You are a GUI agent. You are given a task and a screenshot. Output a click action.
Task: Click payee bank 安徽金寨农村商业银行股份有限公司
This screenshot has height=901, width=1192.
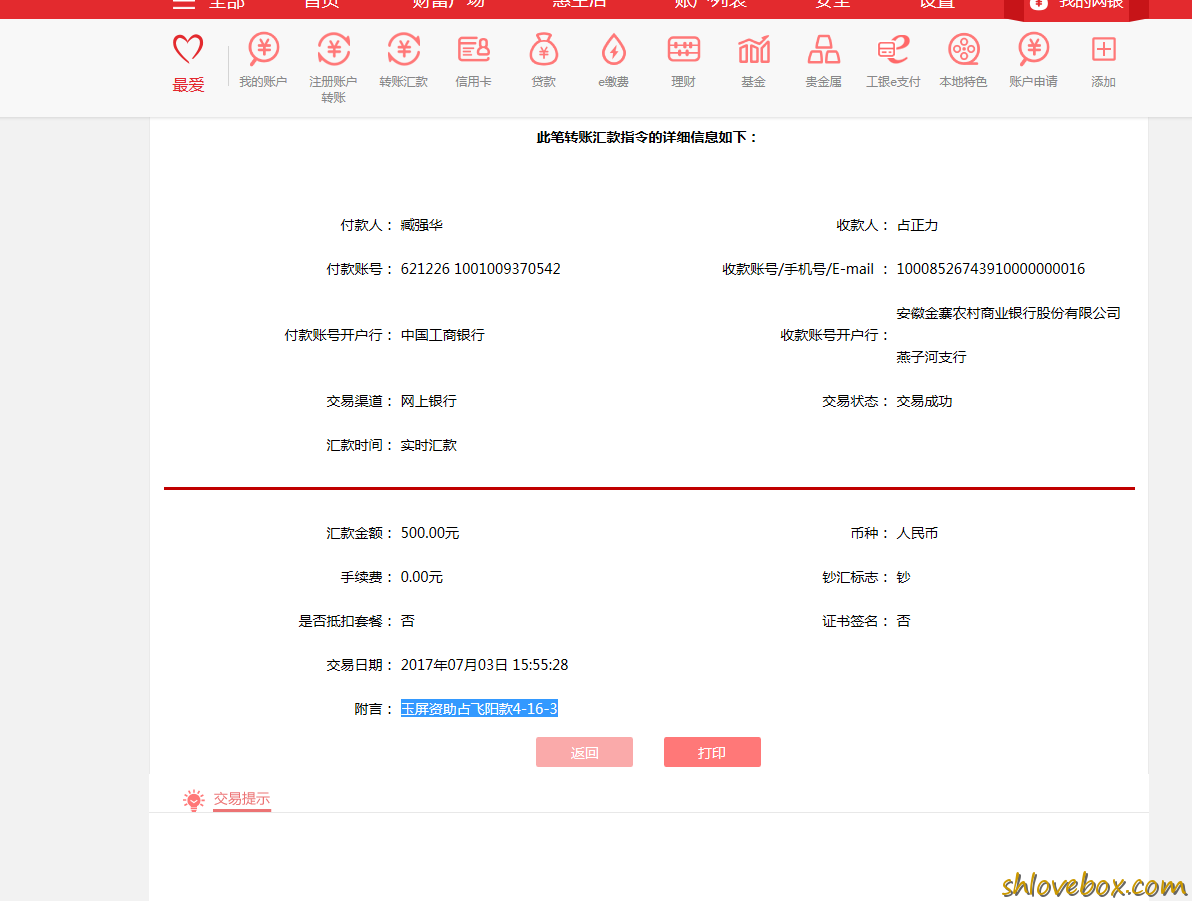point(1009,312)
